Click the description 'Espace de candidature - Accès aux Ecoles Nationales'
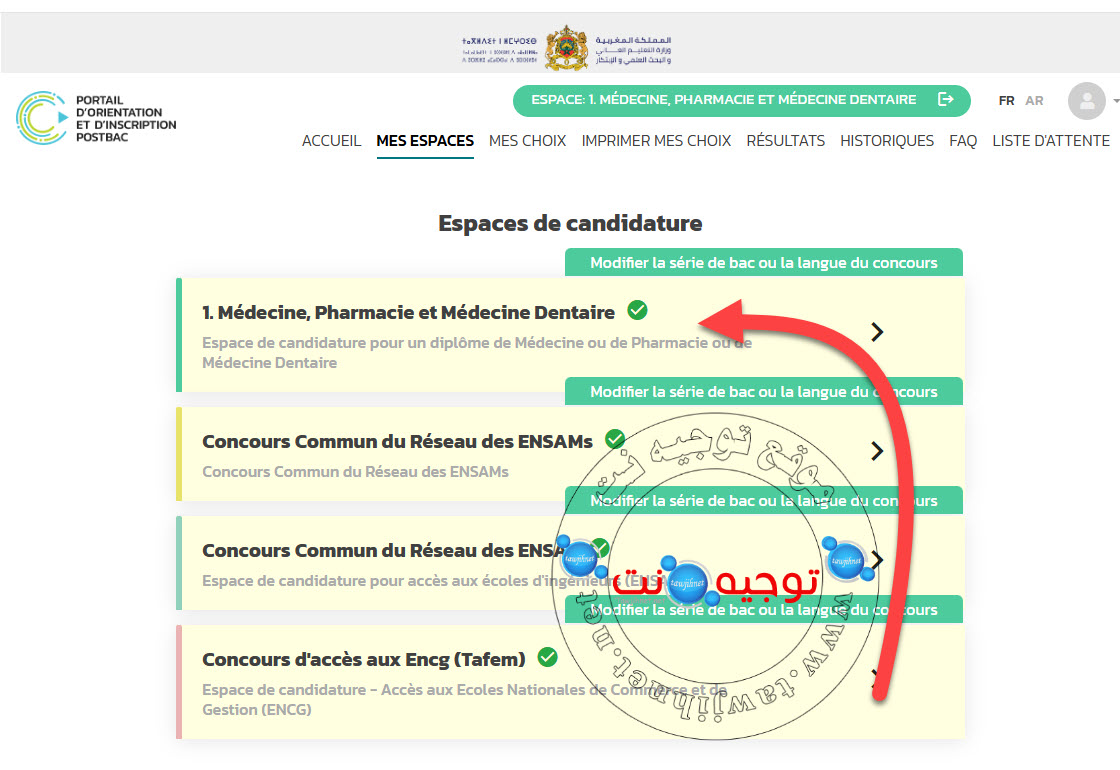This screenshot has height=770, width=1120. tap(464, 700)
